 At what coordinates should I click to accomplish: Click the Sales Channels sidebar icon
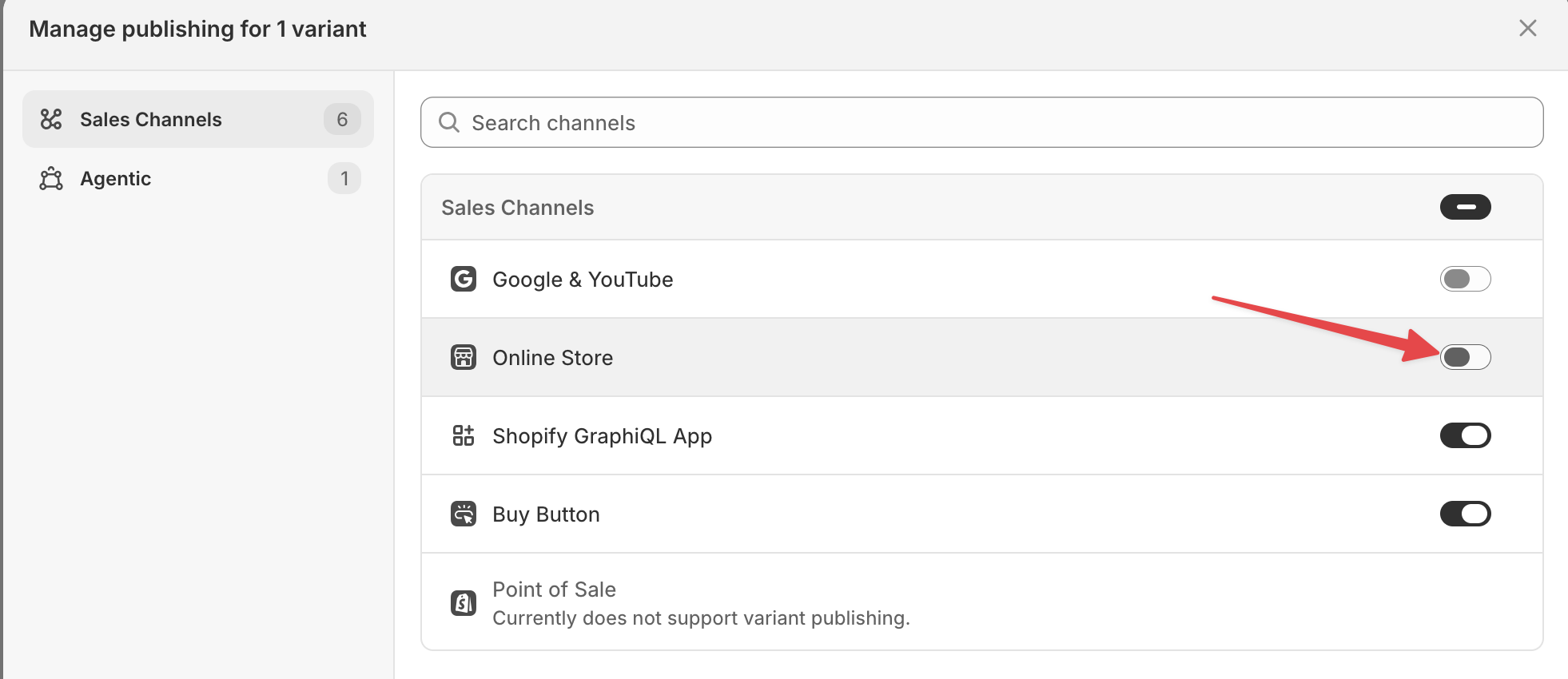tap(51, 119)
